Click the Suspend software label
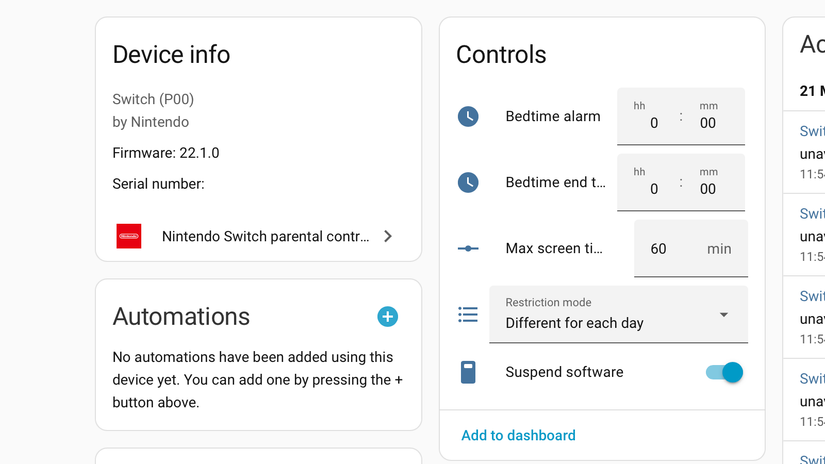 [x=564, y=372]
